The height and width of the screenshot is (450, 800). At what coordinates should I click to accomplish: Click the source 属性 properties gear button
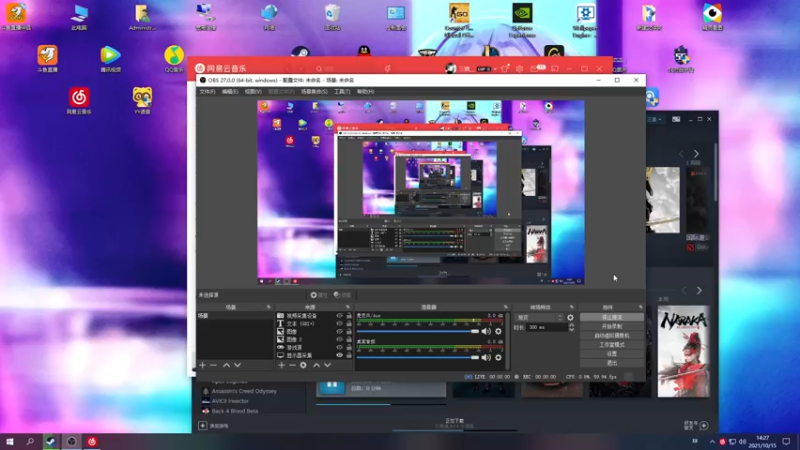319,295
